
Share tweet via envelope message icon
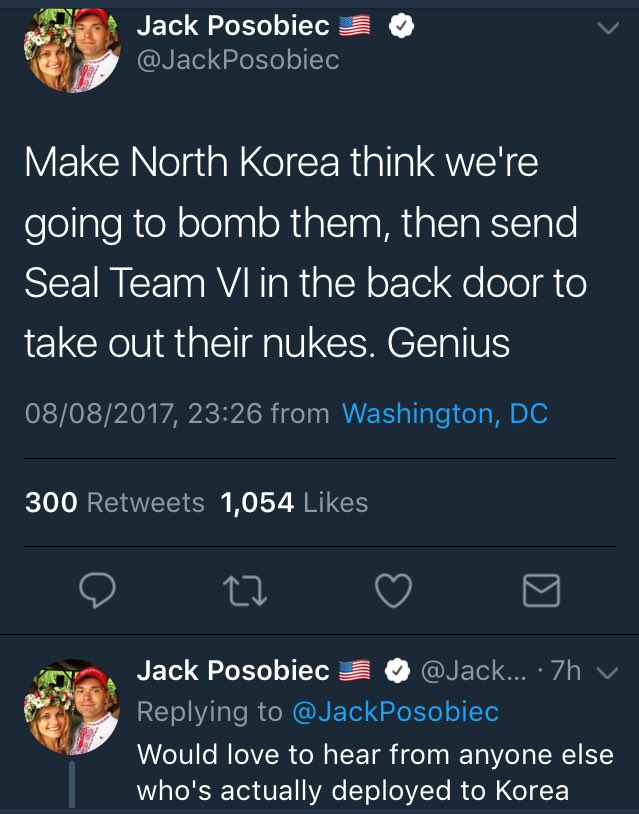tap(541, 591)
